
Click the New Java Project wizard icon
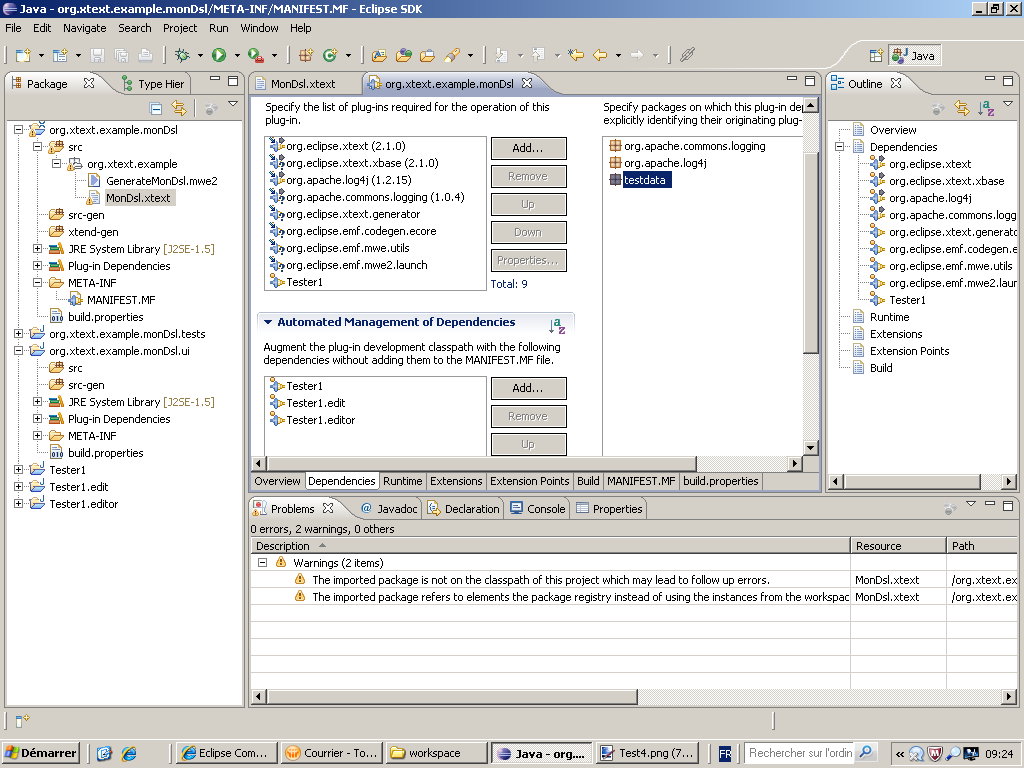(x=60, y=56)
